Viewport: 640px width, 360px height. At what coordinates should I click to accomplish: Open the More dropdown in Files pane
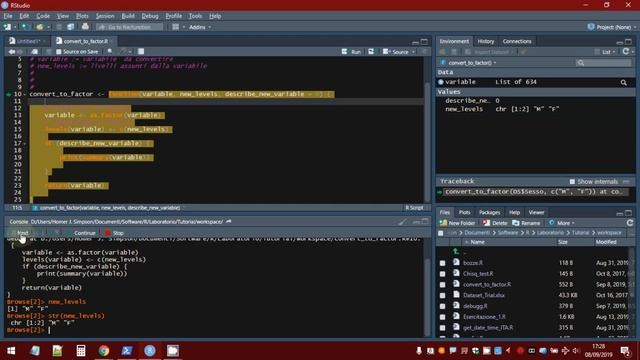(x=562, y=223)
